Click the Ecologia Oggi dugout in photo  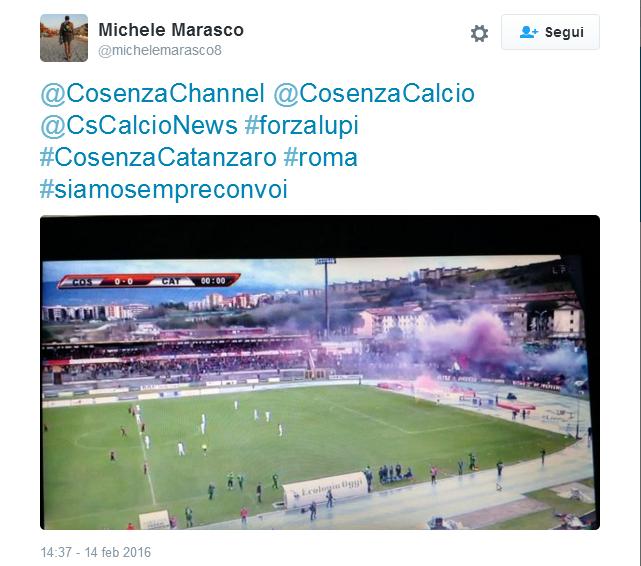click(x=325, y=488)
